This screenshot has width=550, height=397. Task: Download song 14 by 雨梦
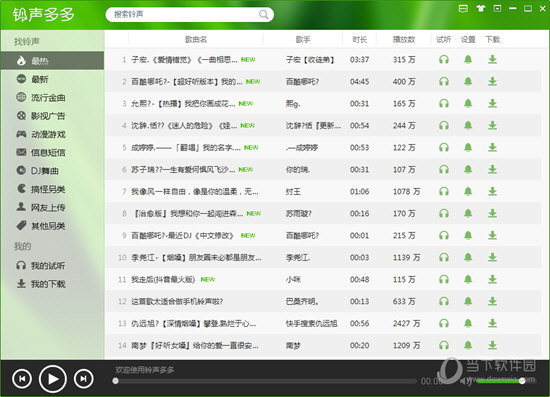pyautogui.click(x=492, y=345)
